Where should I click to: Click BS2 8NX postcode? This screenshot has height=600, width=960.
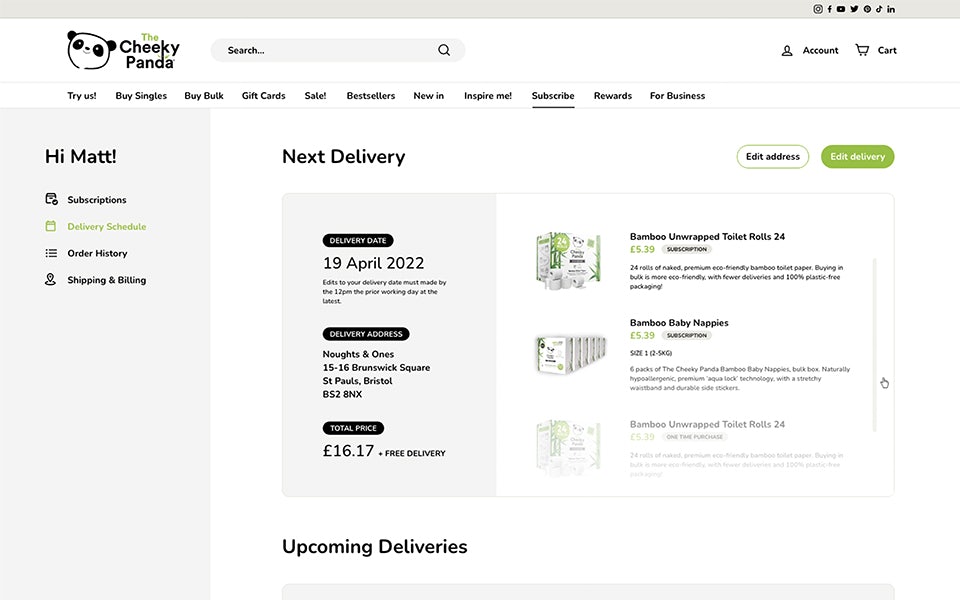[342, 394]
